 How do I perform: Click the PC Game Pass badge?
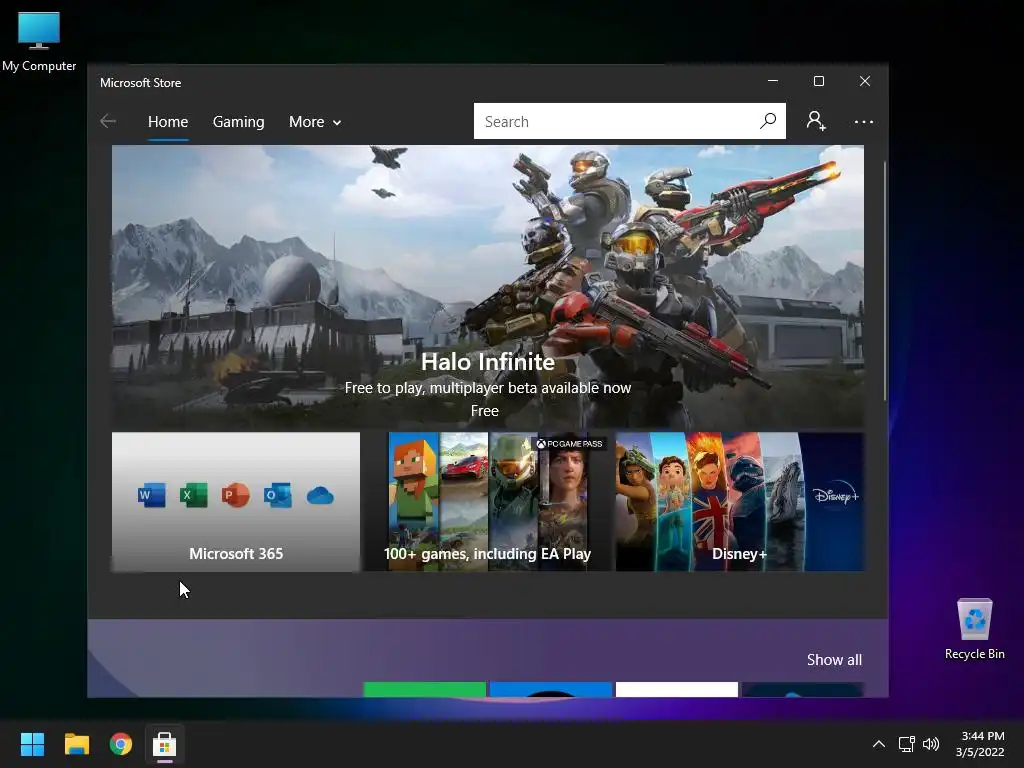569,443
